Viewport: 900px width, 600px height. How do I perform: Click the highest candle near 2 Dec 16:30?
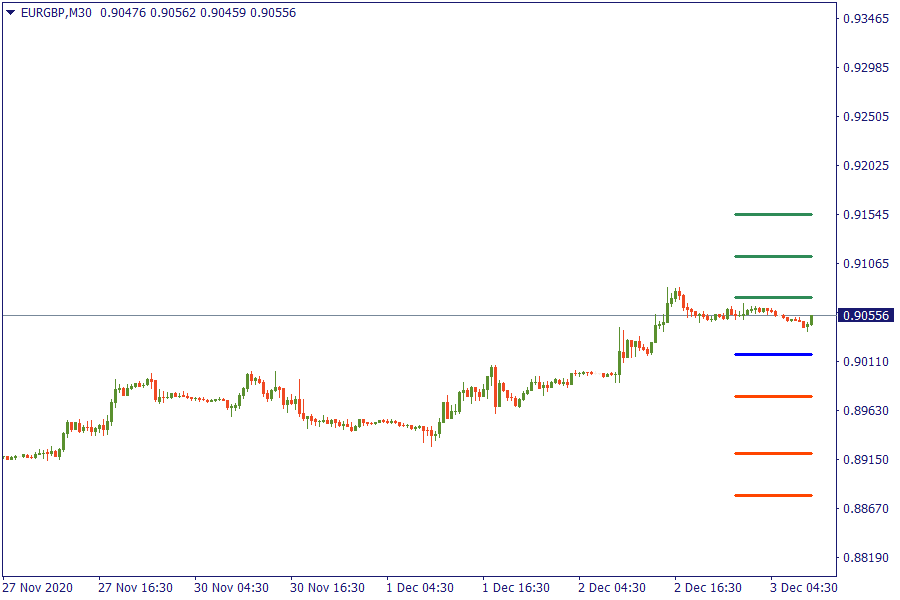pyautogui.click(x=677, y=294)
